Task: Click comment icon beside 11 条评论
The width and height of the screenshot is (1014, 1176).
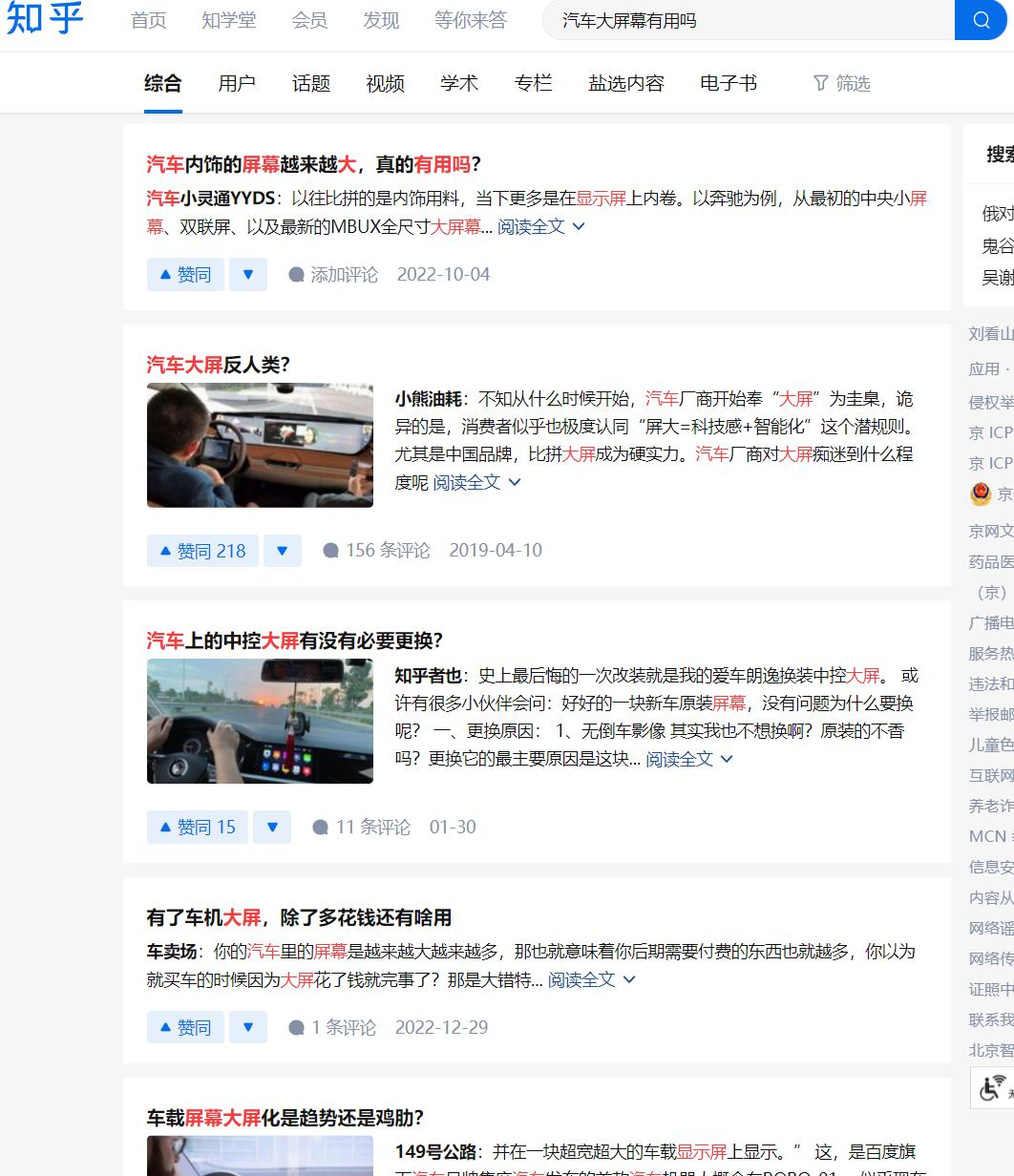Action: (x=321, y=828)
